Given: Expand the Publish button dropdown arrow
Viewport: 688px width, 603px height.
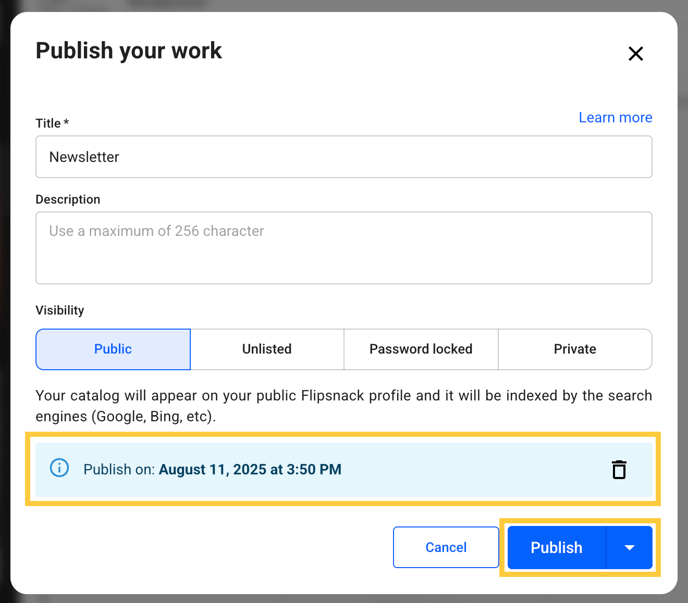Looking at the screenshot, I should click(x=630, y=547).
